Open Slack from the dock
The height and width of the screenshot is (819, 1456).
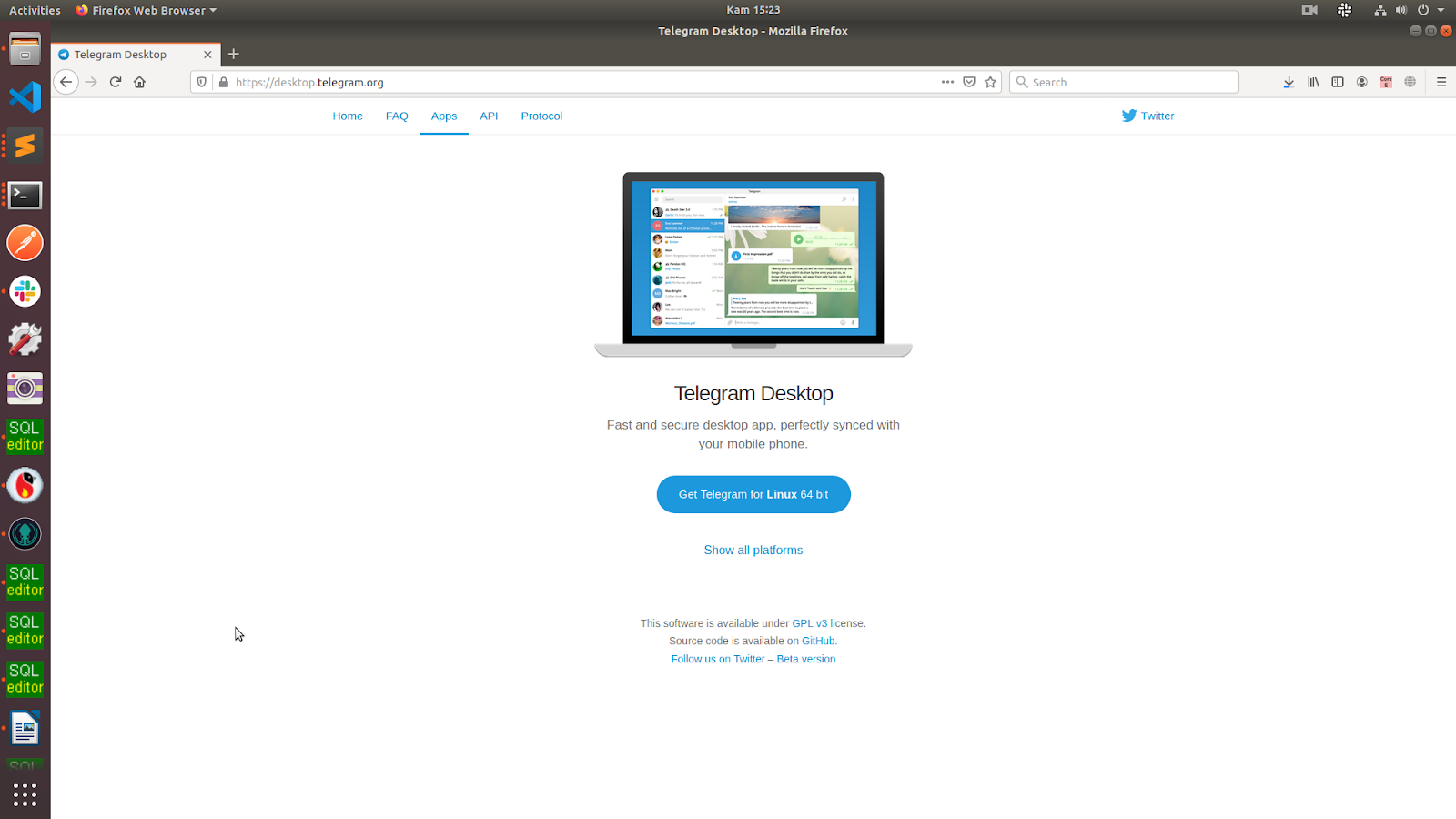[x=25, y=291]
